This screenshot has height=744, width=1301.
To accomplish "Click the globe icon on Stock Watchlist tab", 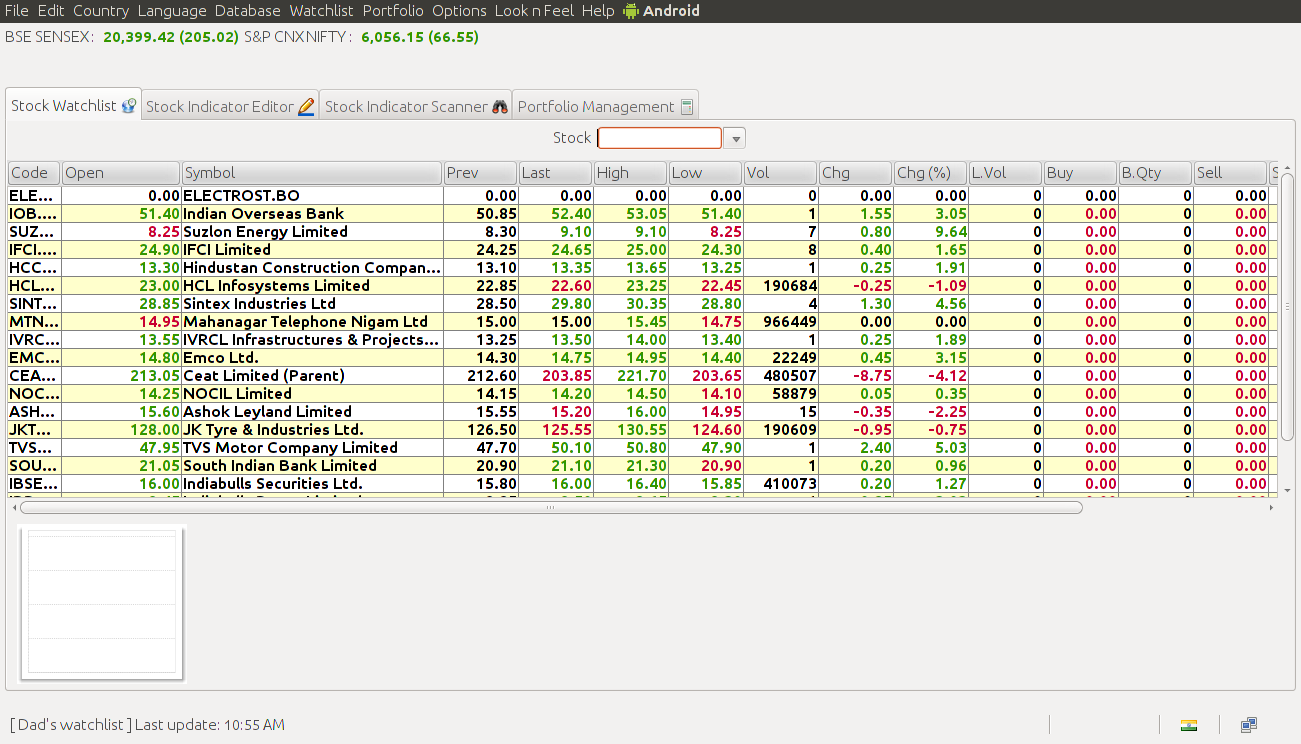I will click(x=129, y=104).
